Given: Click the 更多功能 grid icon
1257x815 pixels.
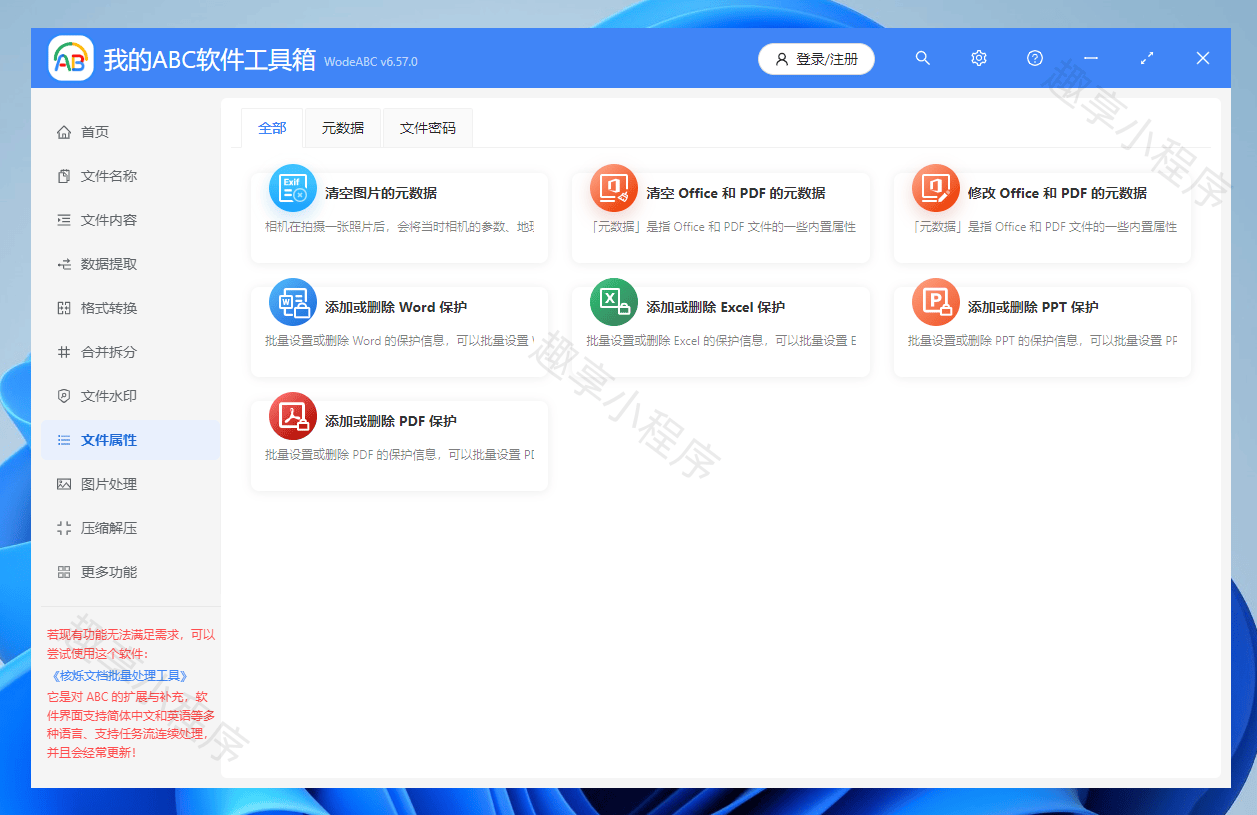Looking at the screenshot, I should [x=64, y=572].
